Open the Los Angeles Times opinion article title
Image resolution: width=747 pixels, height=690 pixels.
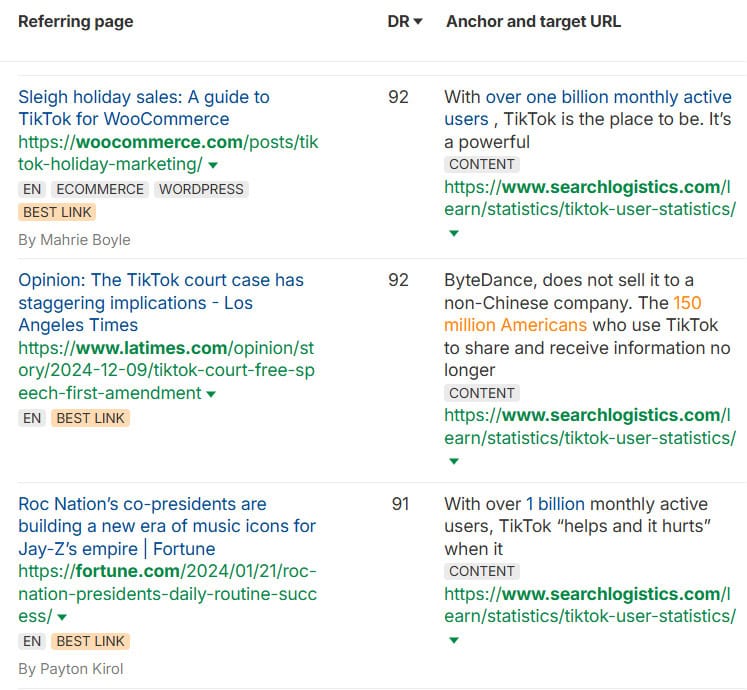point(161,303)
